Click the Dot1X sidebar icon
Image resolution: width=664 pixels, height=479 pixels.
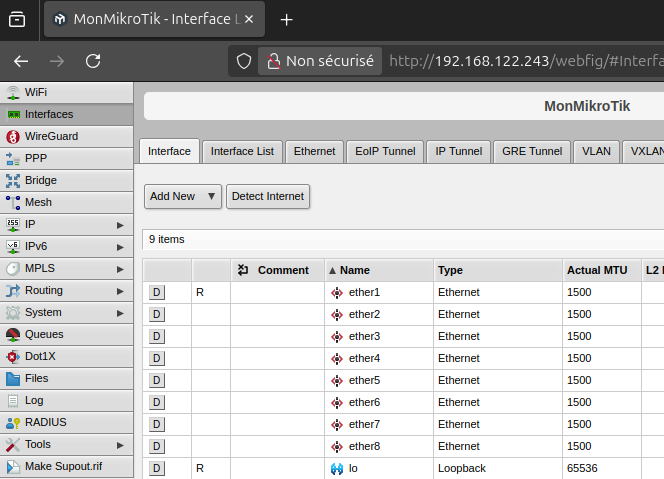coord(13,357)
